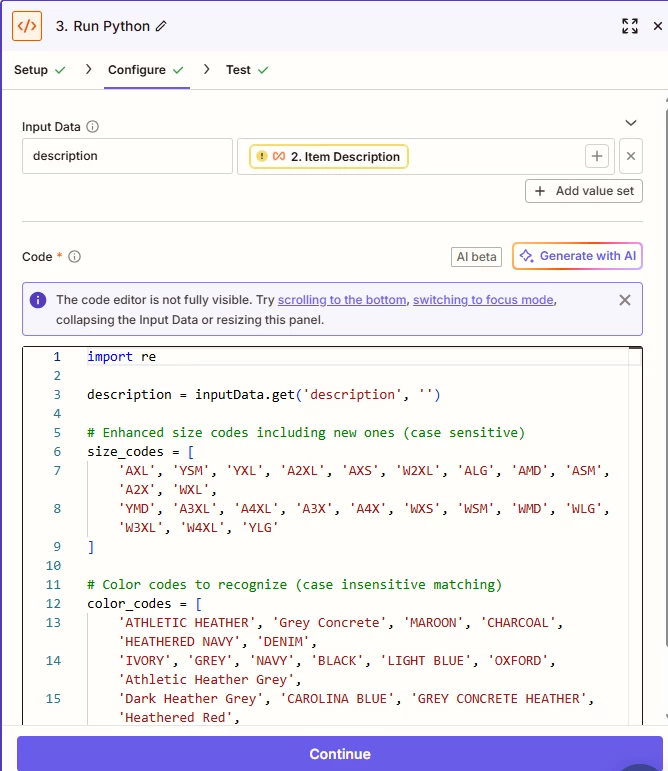Image resolution: width=668 pixels, height=771 pixels.
Task: Follow the switching to focus mode link
Action: (x=483, y=300)
